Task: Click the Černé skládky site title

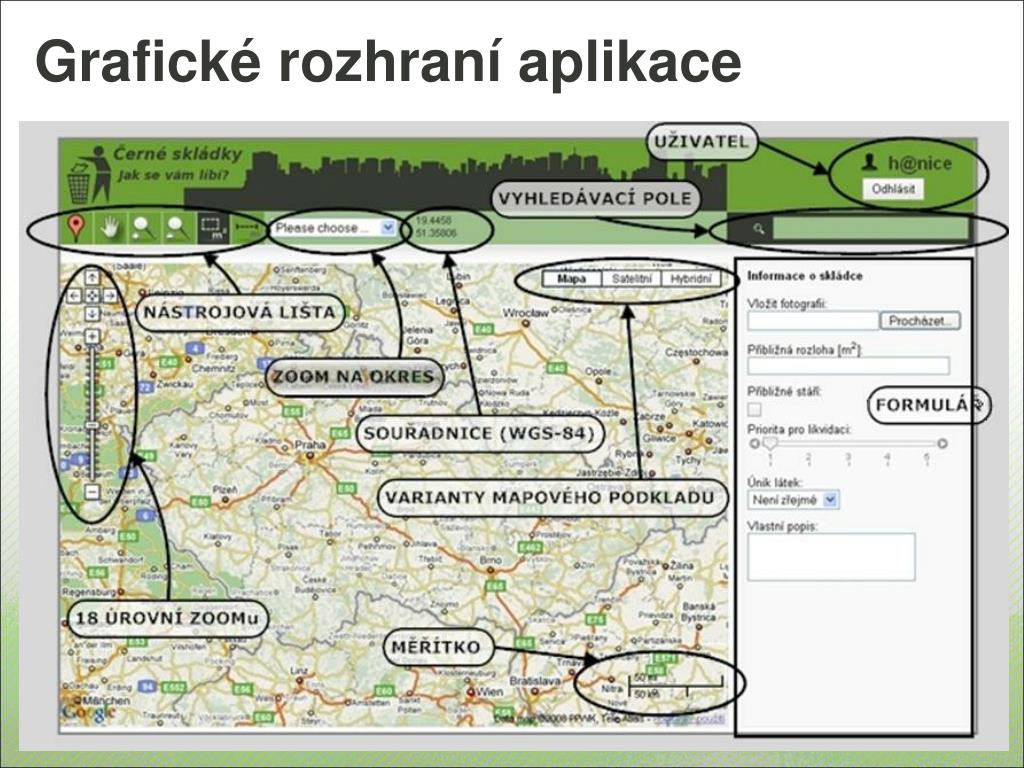Action: click(178, 154)
